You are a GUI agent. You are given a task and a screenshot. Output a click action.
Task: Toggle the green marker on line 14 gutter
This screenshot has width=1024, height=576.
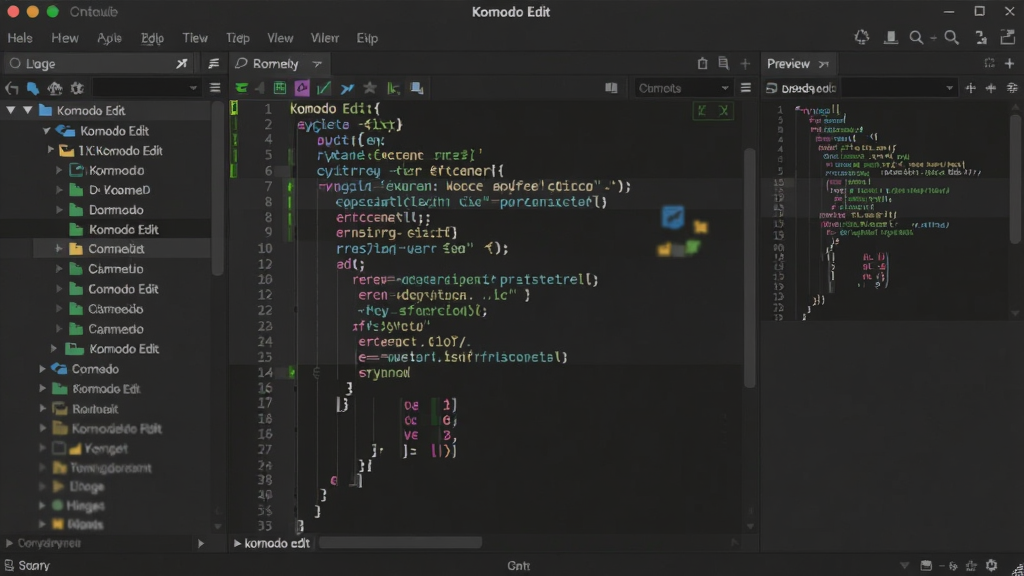[291, 372]
